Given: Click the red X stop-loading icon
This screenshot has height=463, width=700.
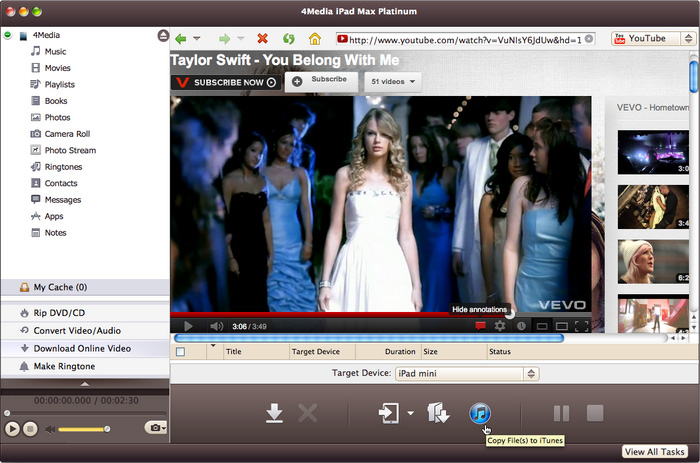Looking at the screenshot, I should pos(262,39).
